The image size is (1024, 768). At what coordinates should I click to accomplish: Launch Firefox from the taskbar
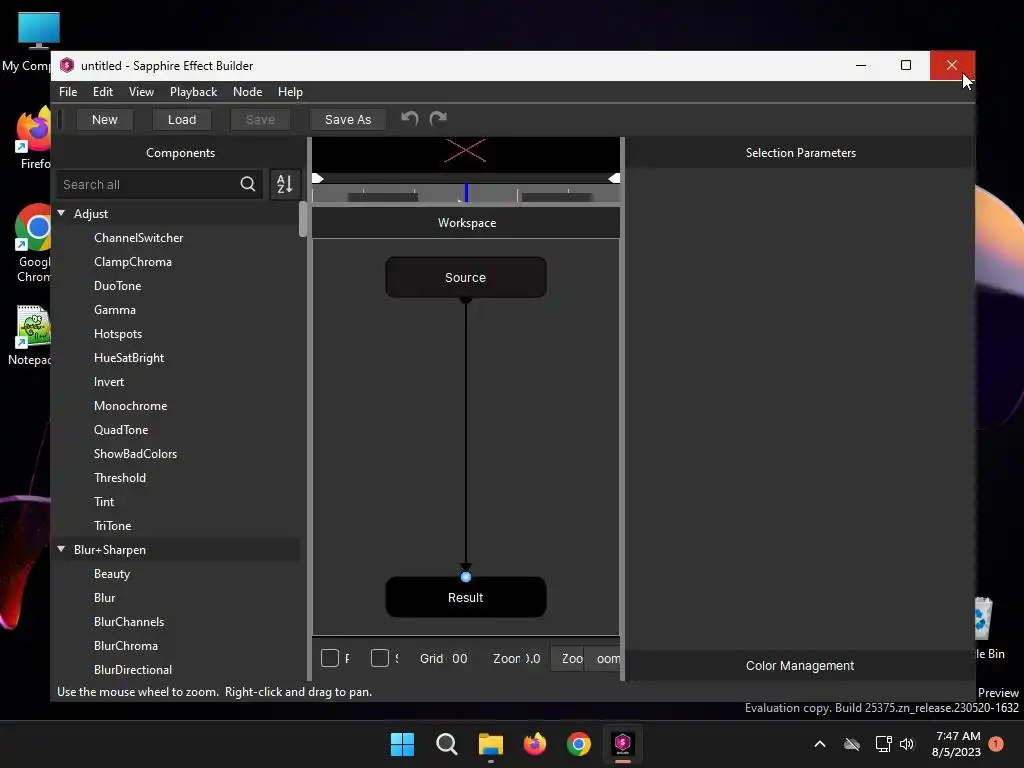pyautogui.click(x=535, y=744)
